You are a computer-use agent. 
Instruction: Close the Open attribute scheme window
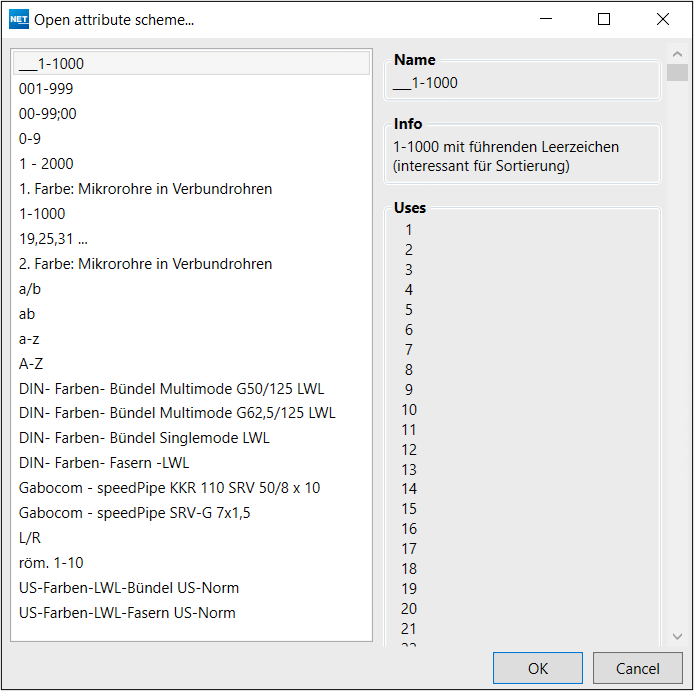pyautogui.click(x=663, y=19)
